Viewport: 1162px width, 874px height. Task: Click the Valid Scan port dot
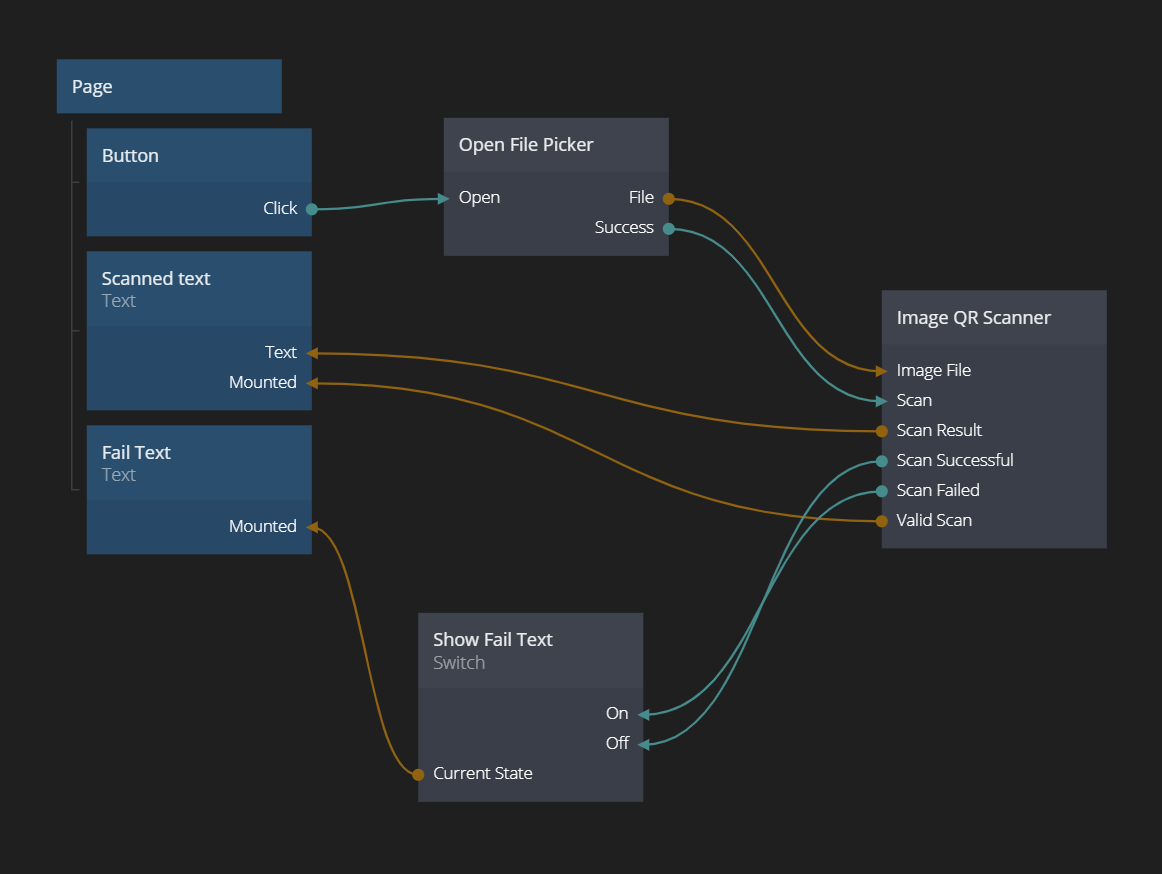882,521
